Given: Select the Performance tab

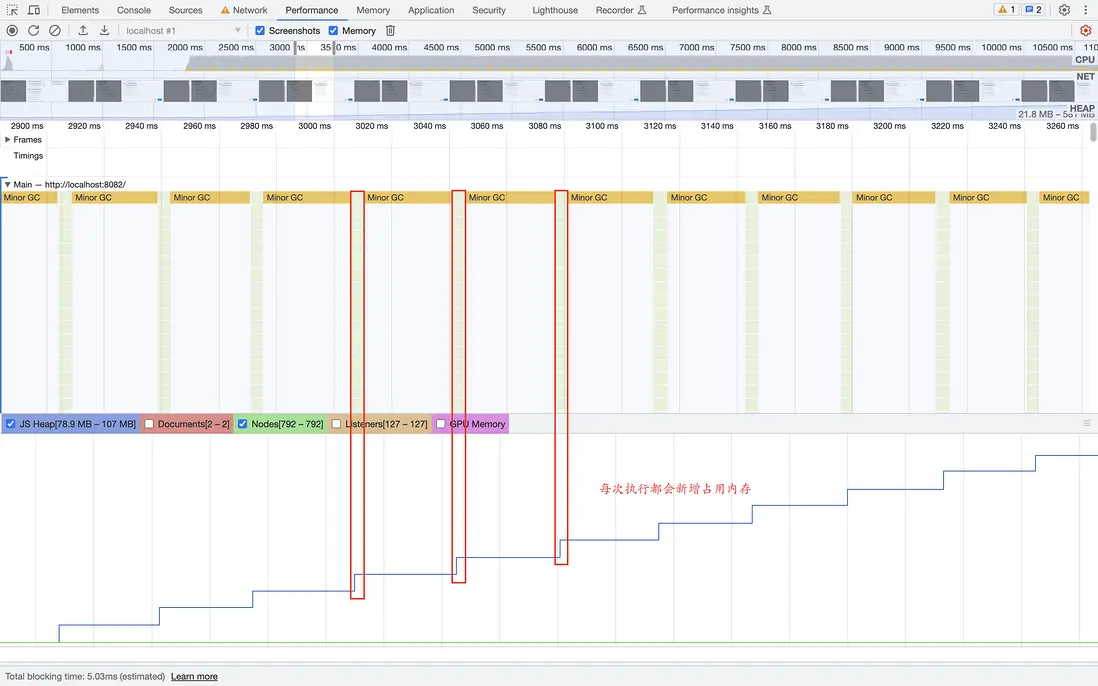Looking at the screenshot, I should [x=312, y=10].
